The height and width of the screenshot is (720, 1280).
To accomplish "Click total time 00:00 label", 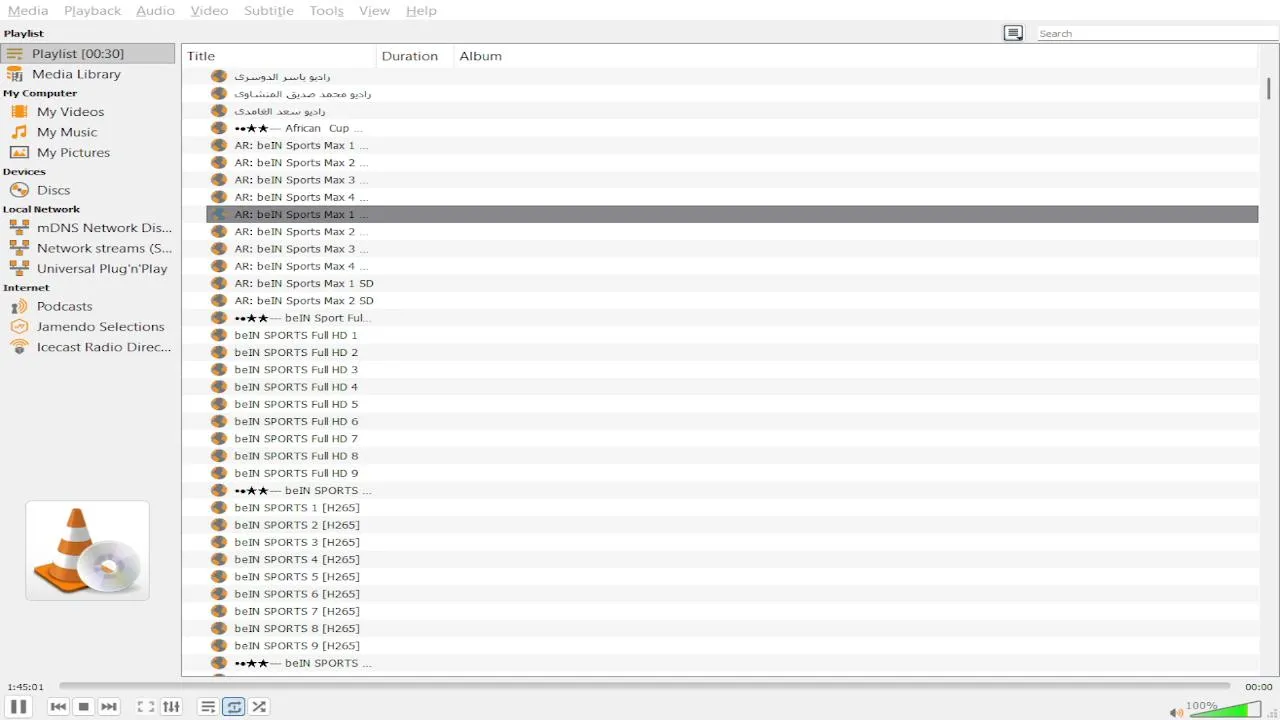I will pos(1258,687).
